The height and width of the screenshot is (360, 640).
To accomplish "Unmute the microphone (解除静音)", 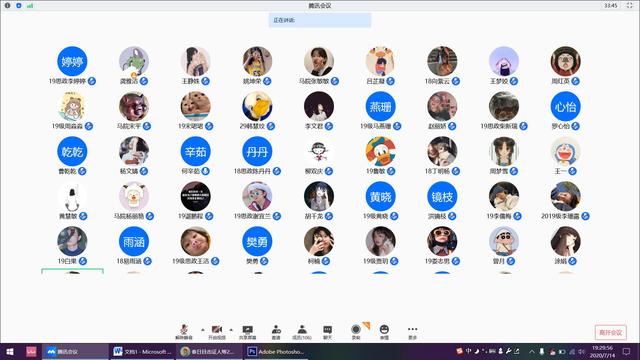I will (x=184, y=332).
